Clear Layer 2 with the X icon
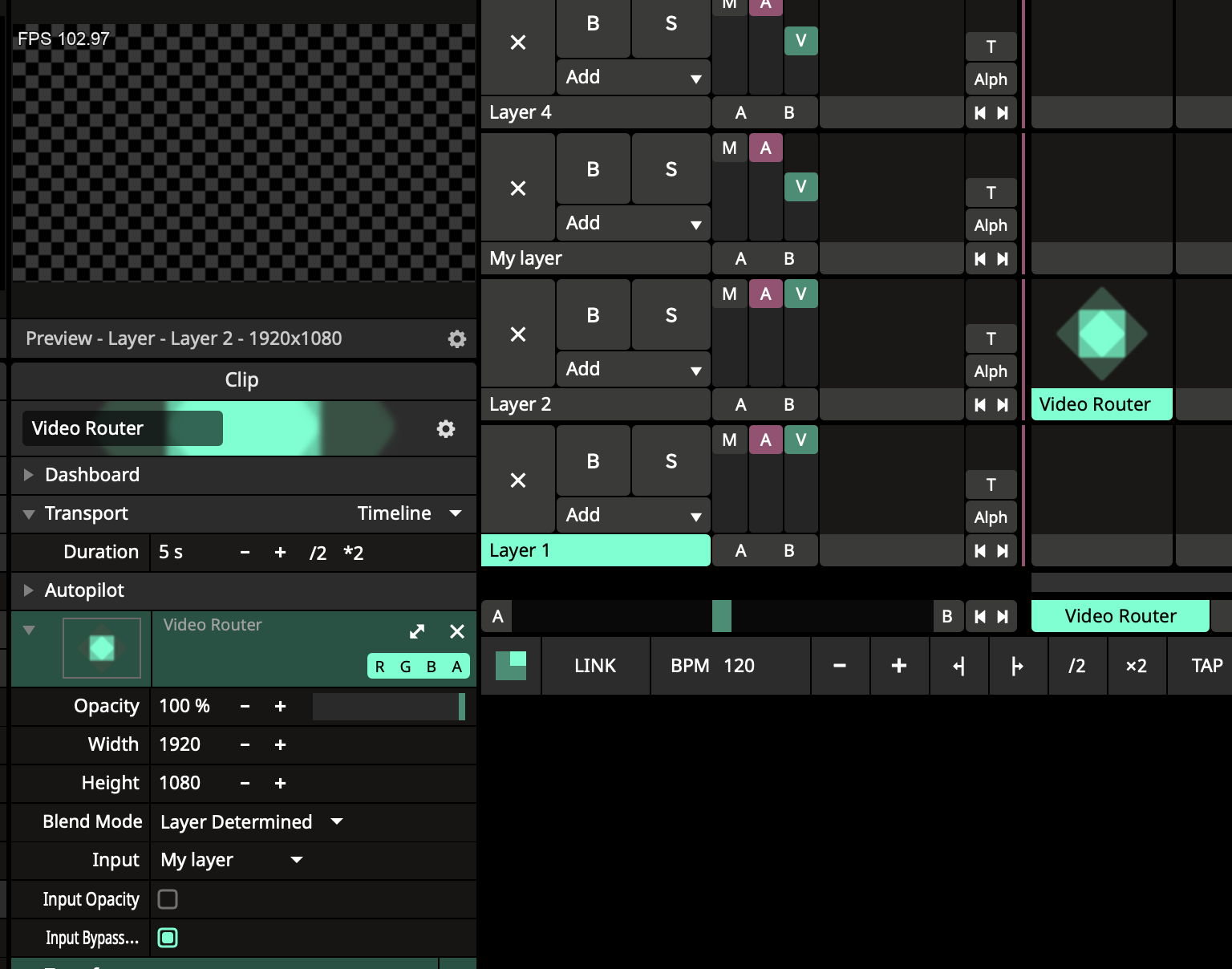The width and height of the screenshot is (1232, 969). click(x=518, y=334)
